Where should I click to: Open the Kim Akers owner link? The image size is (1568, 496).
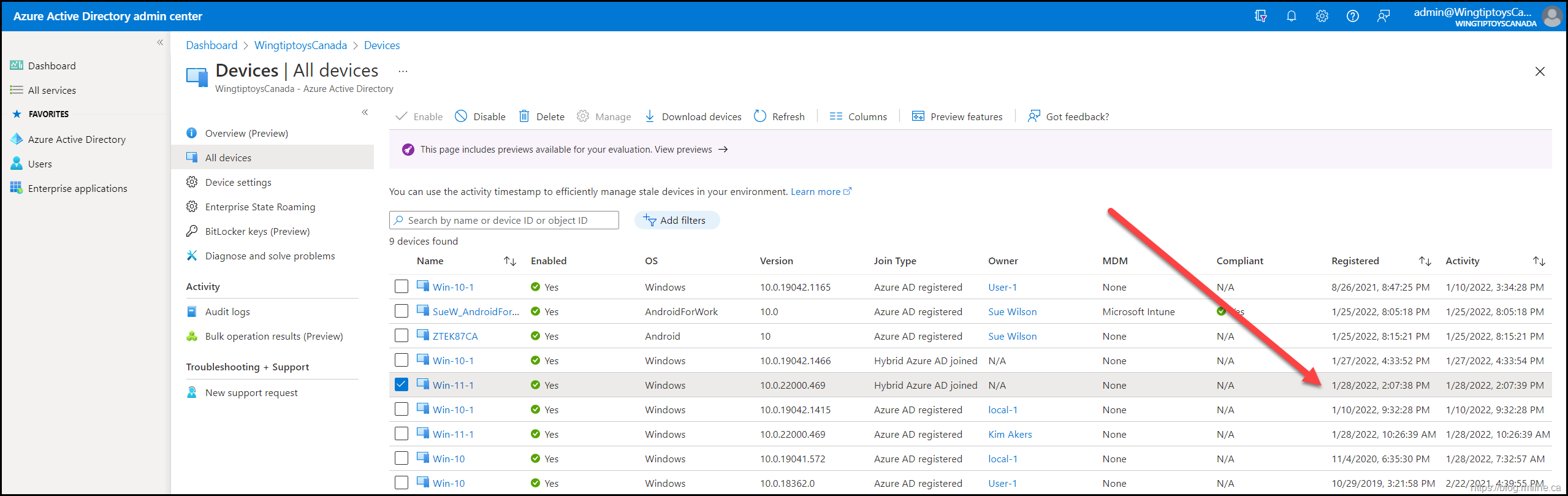point(1010,434)
